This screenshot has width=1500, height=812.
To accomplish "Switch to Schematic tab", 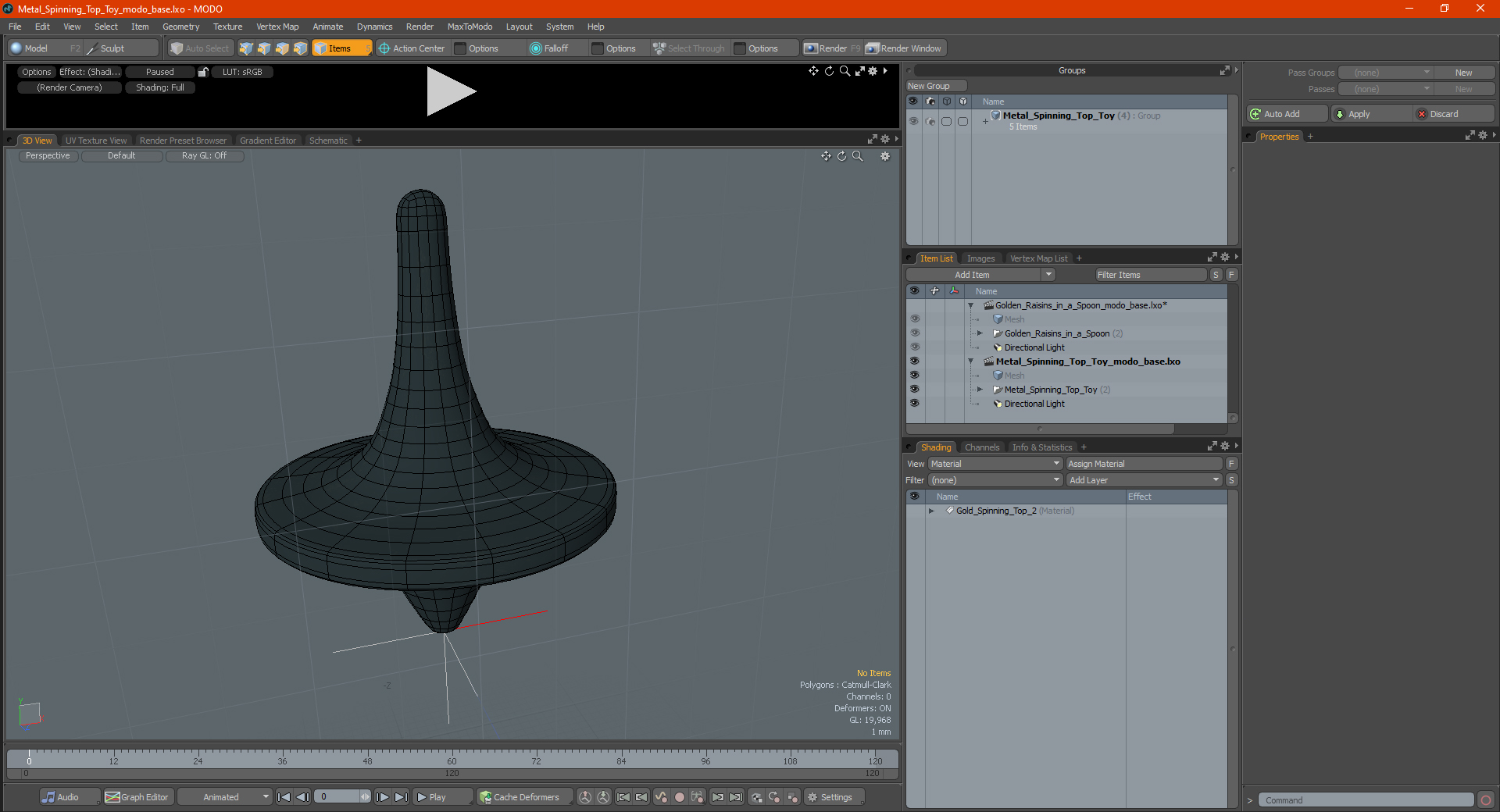I will pyautogui.click(x=328, y=141).
